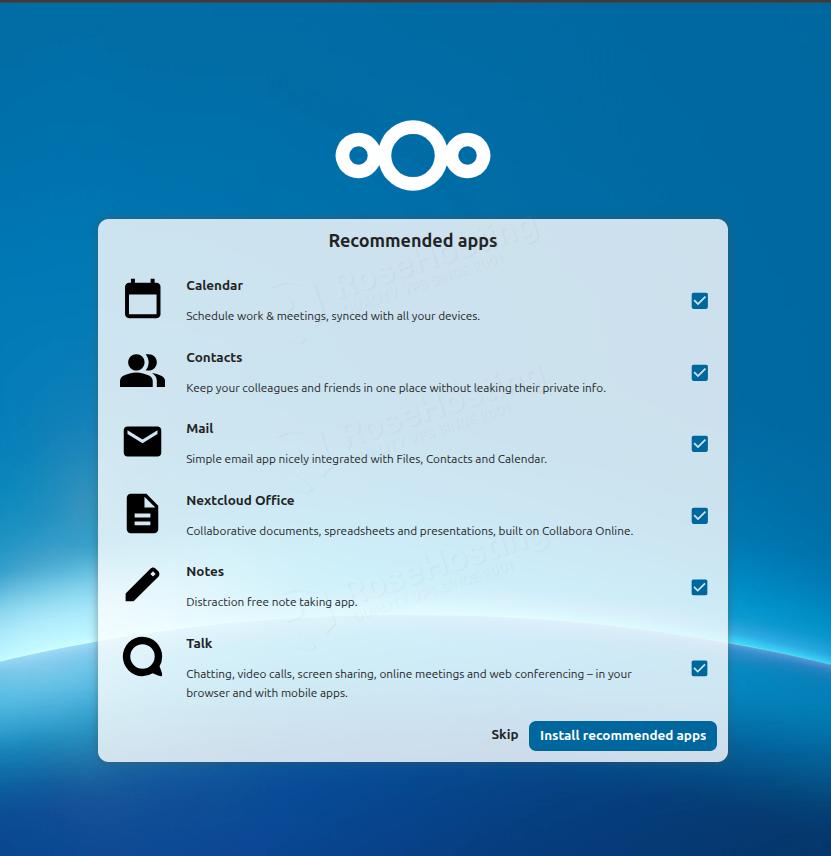
Task: Uncheck the Nextcloud Office checkbox
Action: (x=699, y=516)
